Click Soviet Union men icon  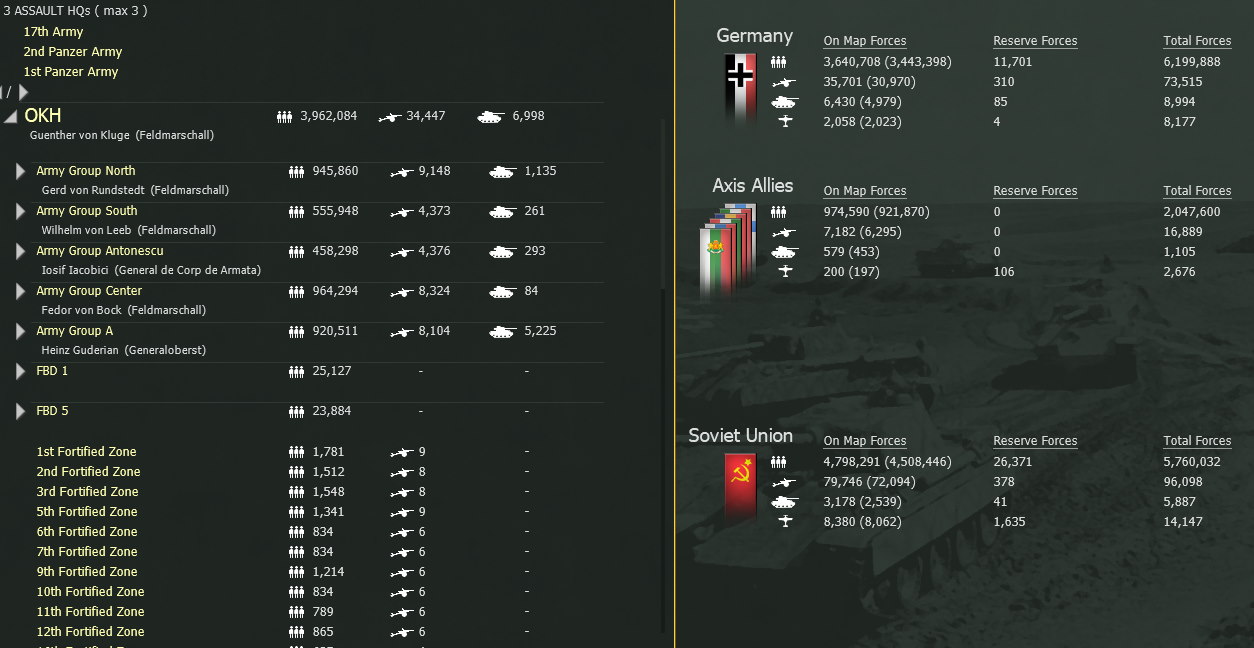(x=778, y=462)
